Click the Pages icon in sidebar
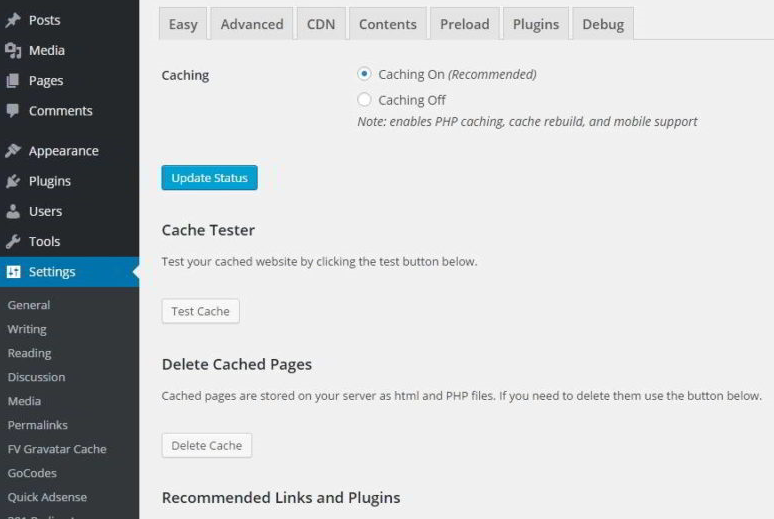This screenshot has width=774, height=519. point(13,80)
